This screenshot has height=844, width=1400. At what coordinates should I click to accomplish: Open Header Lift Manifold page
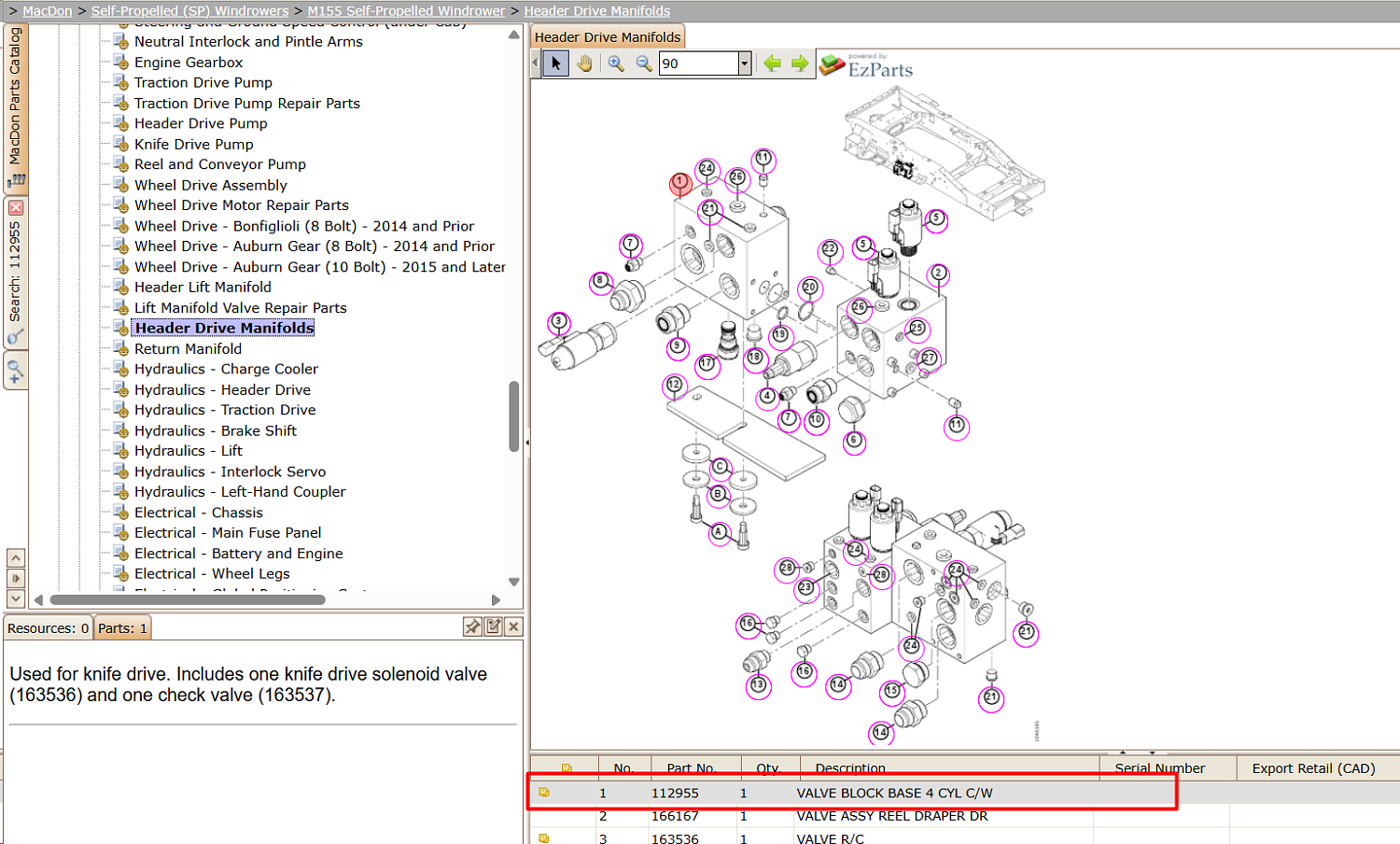[203, 288]
